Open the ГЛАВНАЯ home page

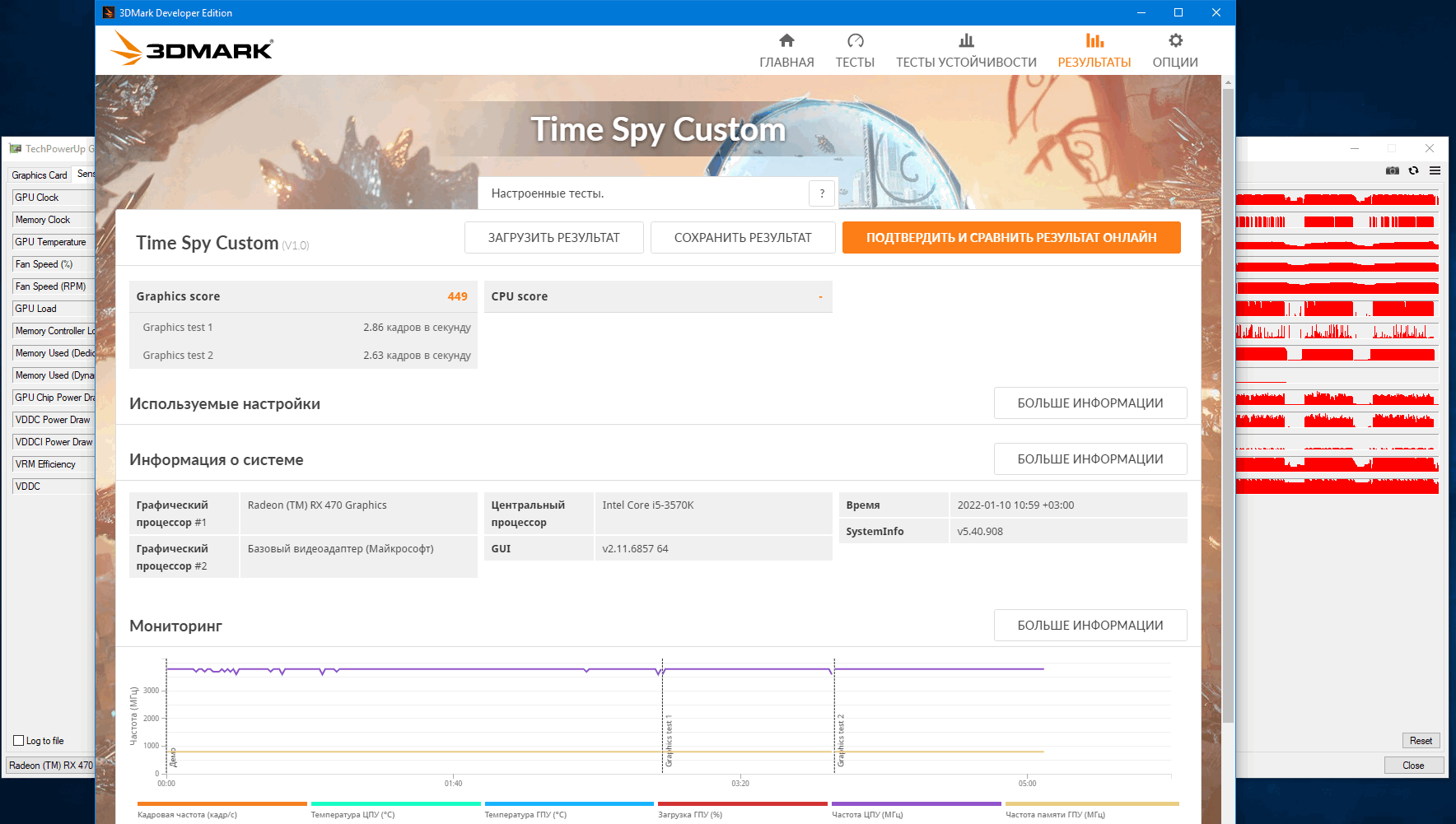(x=786, y=50)
